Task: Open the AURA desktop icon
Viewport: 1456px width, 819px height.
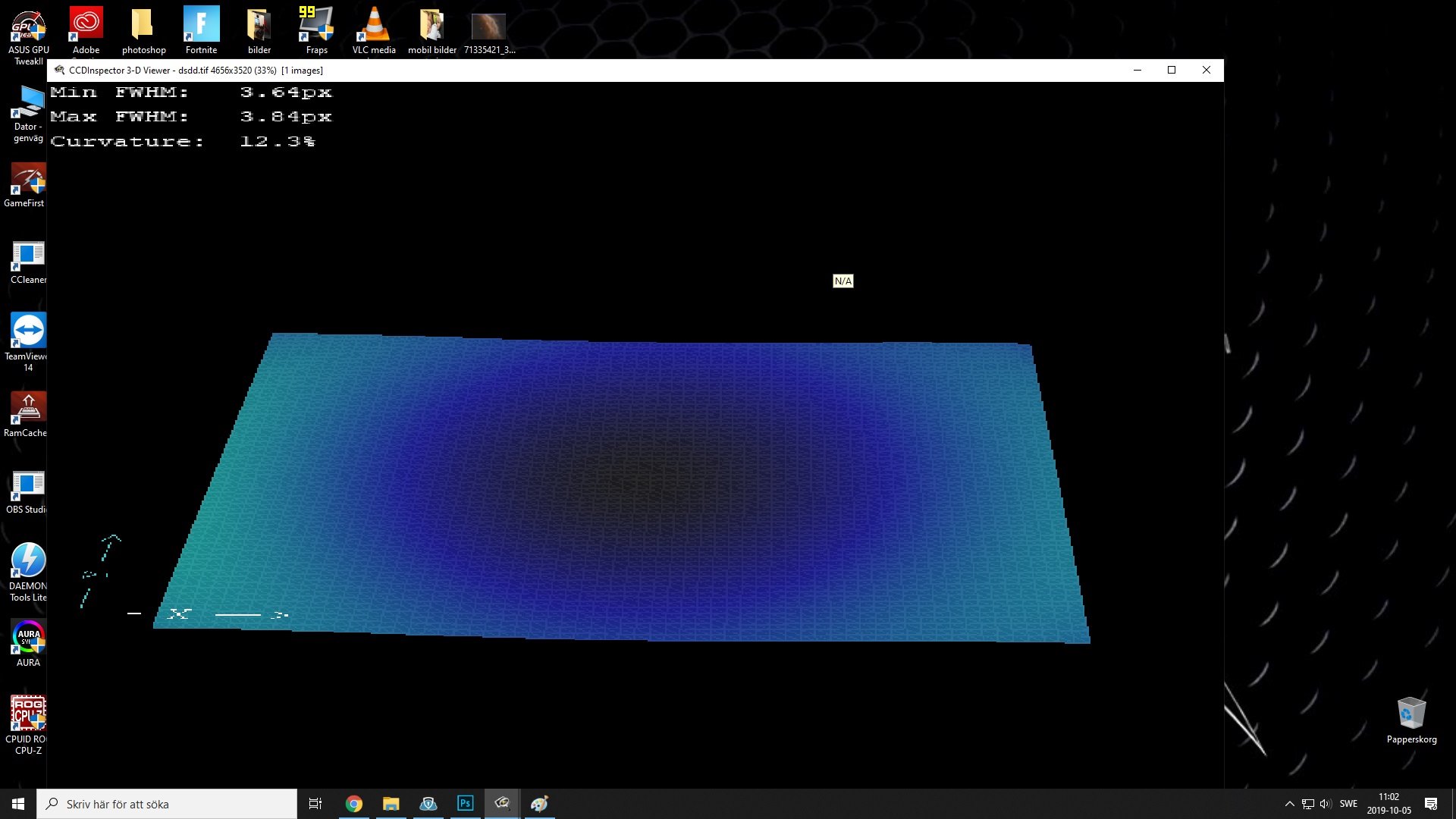Action: click(x=28, y=639)
